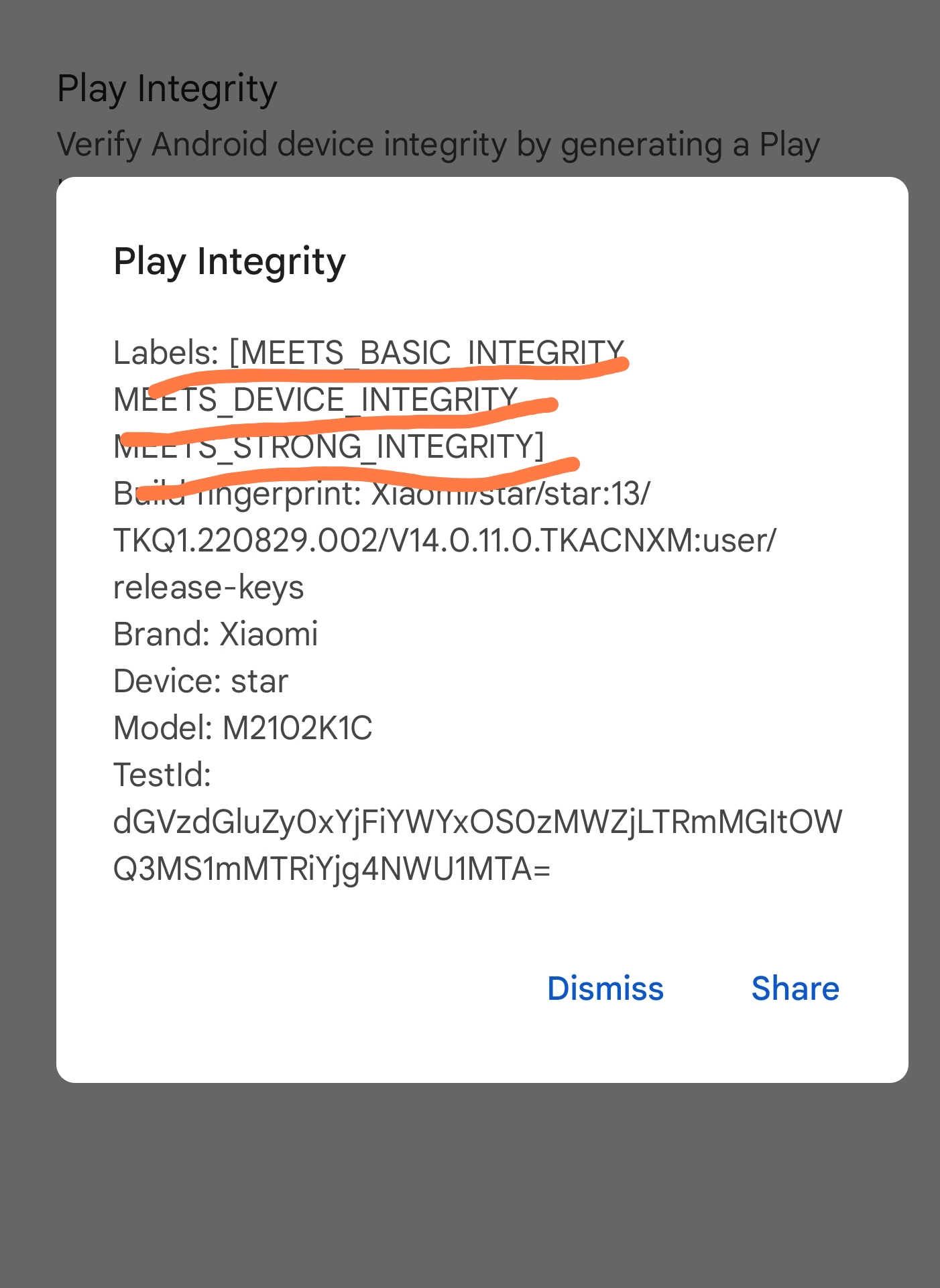Viewport: 940px width, 1288px height.
Task: Open the Play Integrity list item behind dialog
Action: (167, 89)
